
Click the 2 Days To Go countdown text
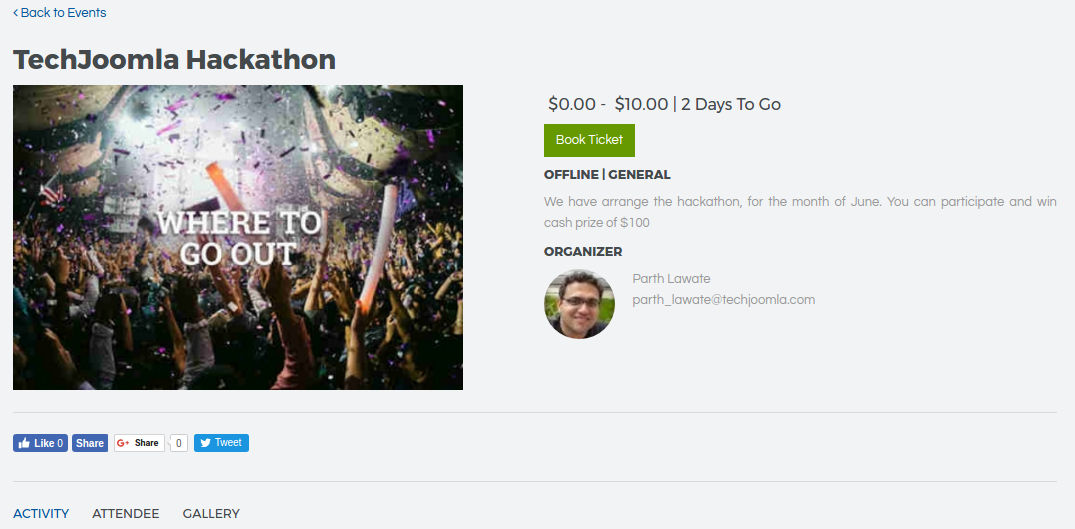click(x=731, y=104)
